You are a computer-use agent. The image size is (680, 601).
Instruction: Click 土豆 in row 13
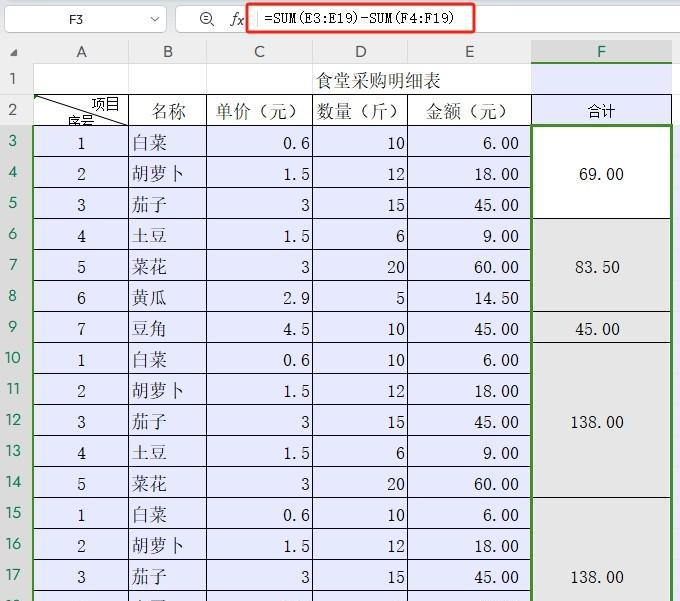click(168, 452)
